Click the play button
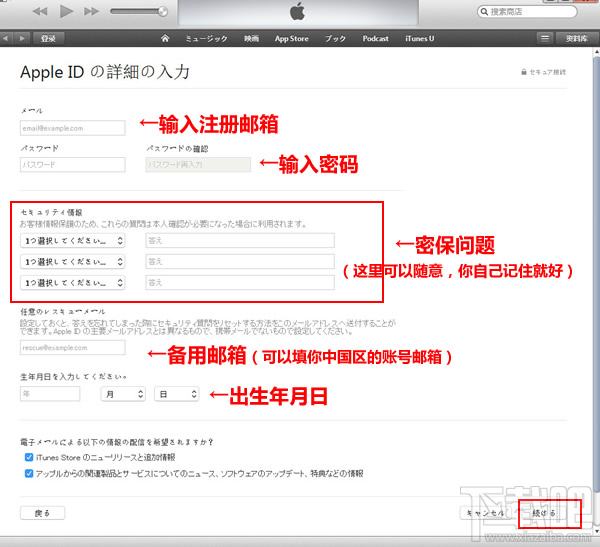 point(67,11)
